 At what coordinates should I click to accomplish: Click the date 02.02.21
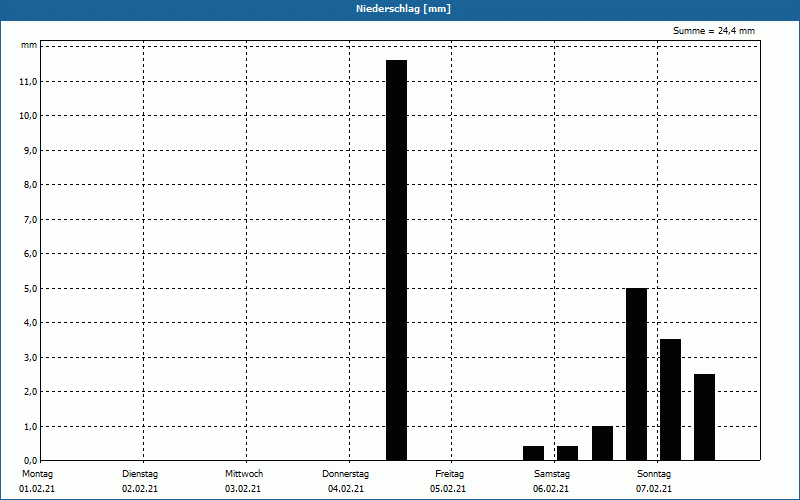pos(140,489)
